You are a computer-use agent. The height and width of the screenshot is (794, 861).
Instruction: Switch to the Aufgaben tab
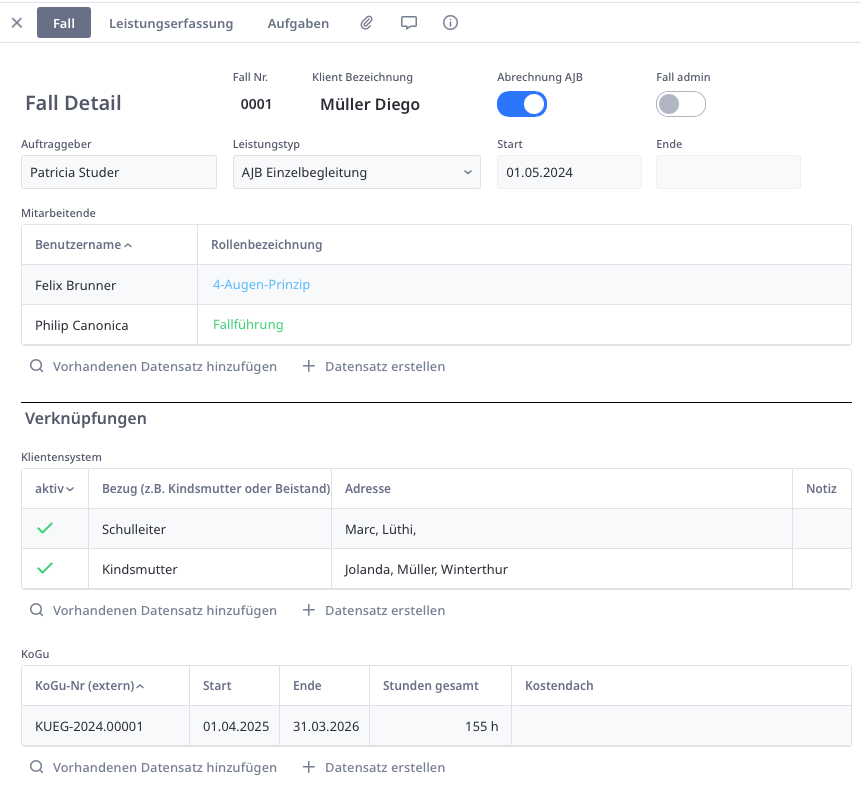pos(298,24)
